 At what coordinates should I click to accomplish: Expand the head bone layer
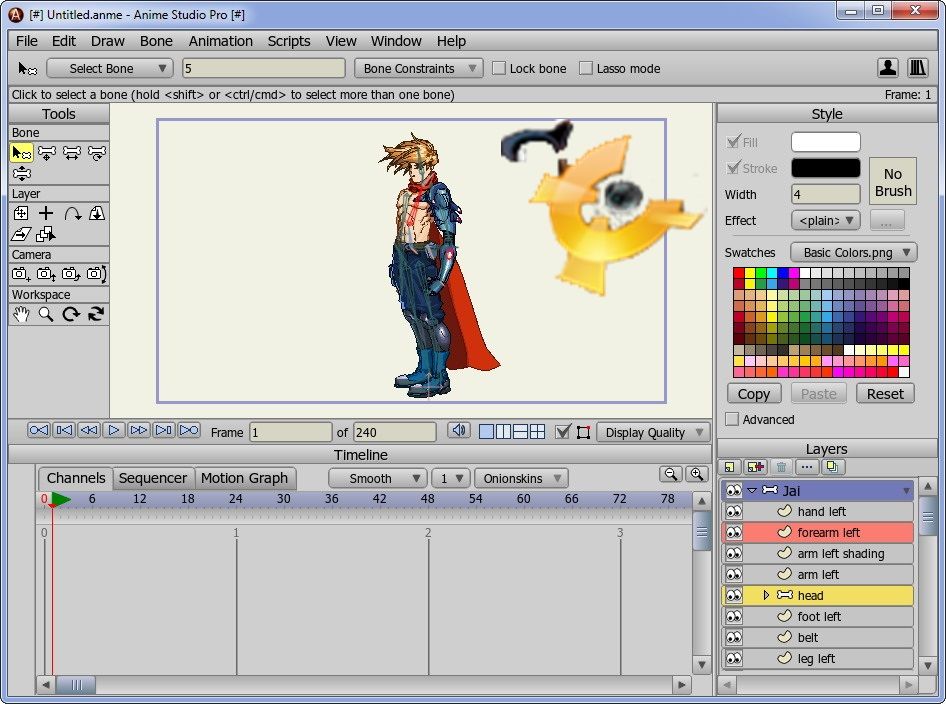pyautogui.click(x=766, y=596)
